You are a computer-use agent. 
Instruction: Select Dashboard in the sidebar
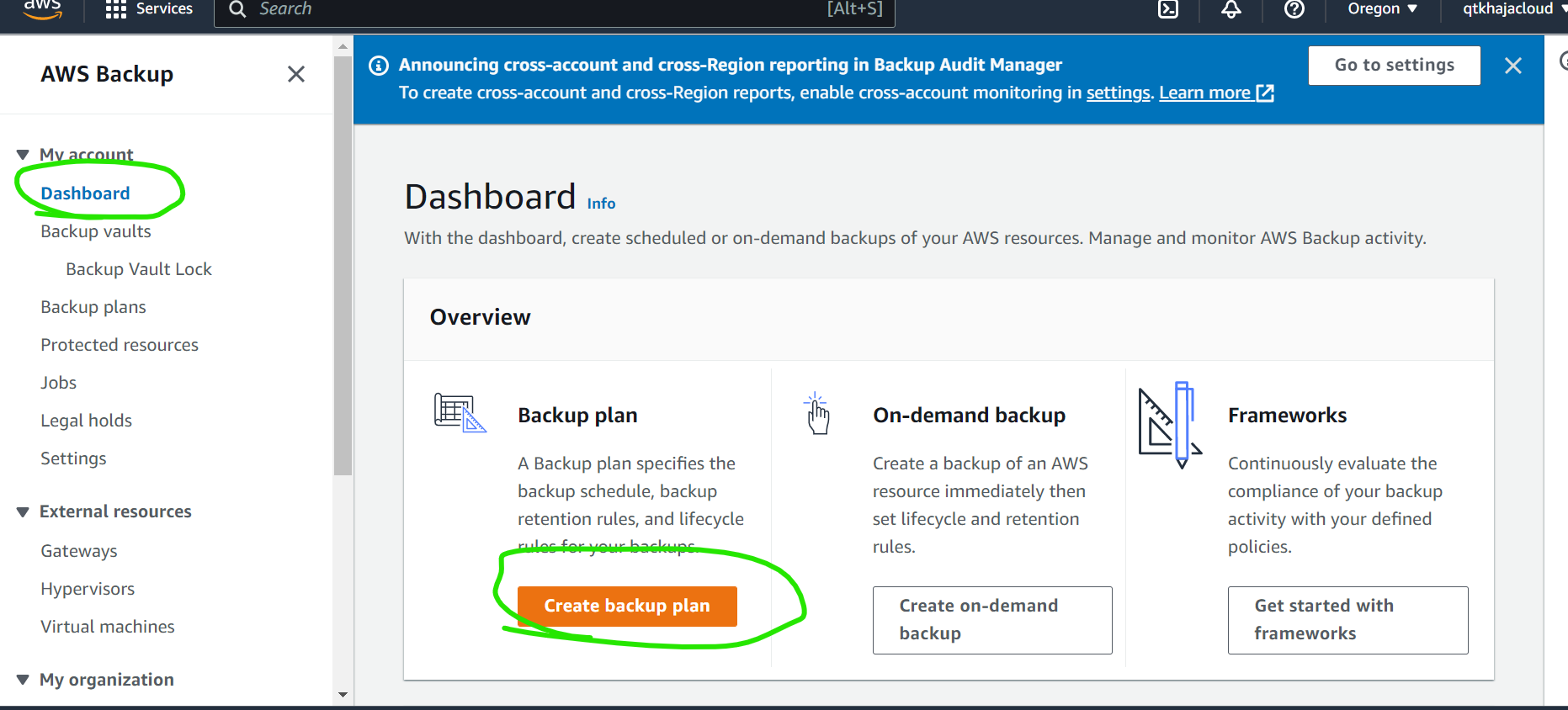pos(85,193)
